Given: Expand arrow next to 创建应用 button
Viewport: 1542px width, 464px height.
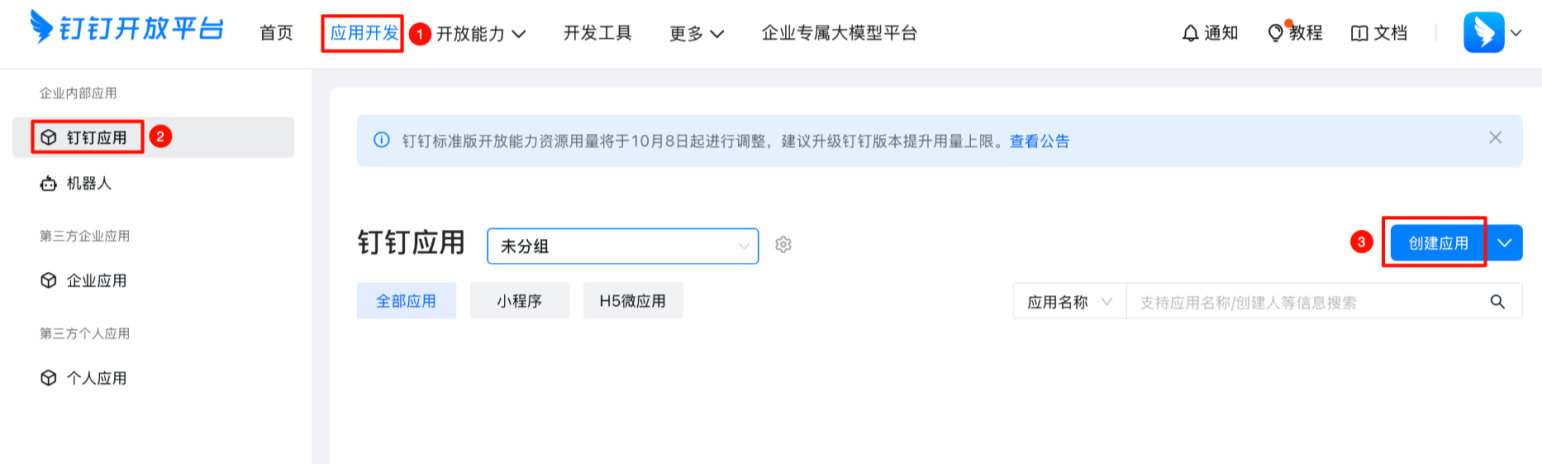Looking at the screenshot, I should [x=1506, y=242].
